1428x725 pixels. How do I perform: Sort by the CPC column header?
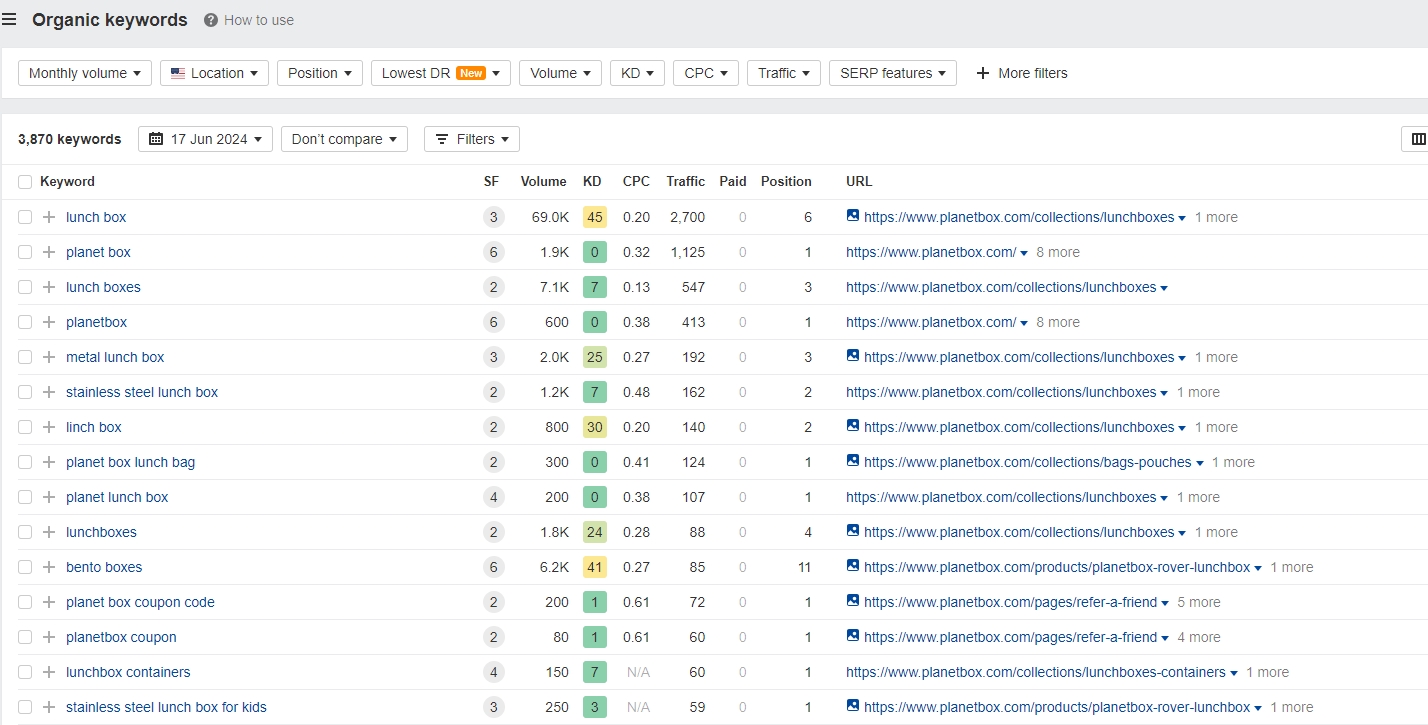636,182
